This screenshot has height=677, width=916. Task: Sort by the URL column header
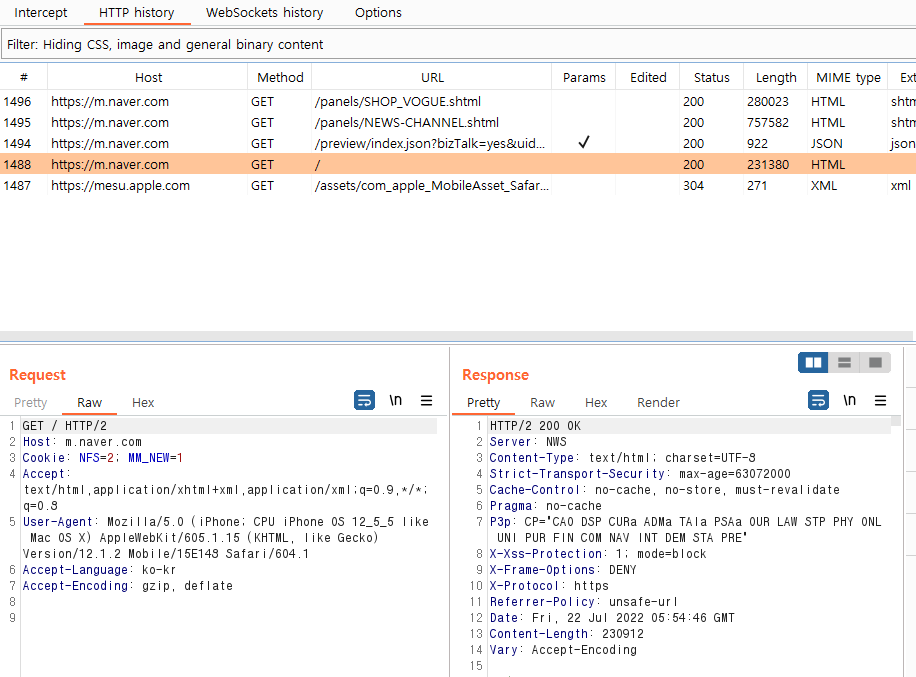click(432, 78)
